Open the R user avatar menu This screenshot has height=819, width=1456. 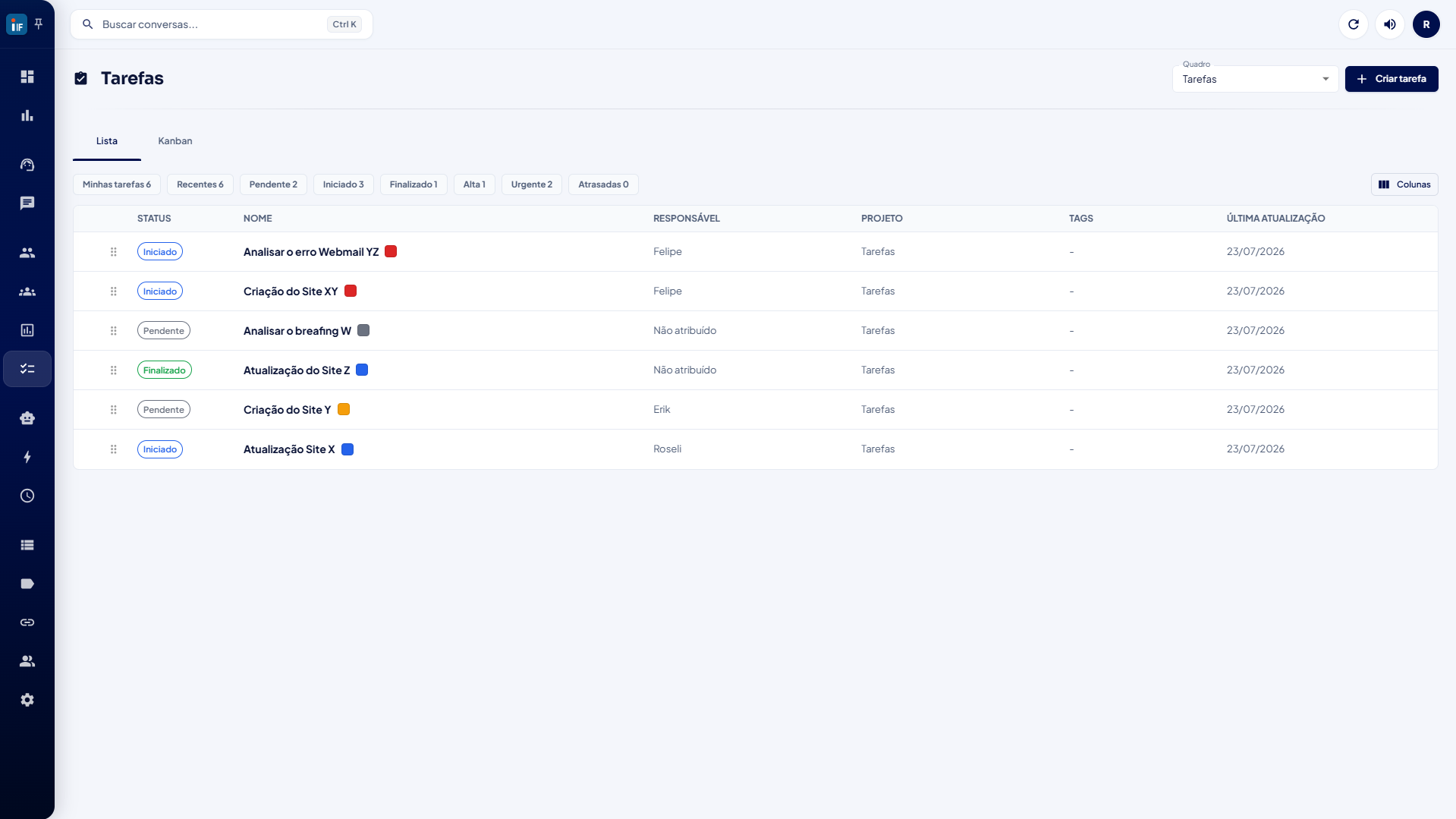pos(1426,24)
